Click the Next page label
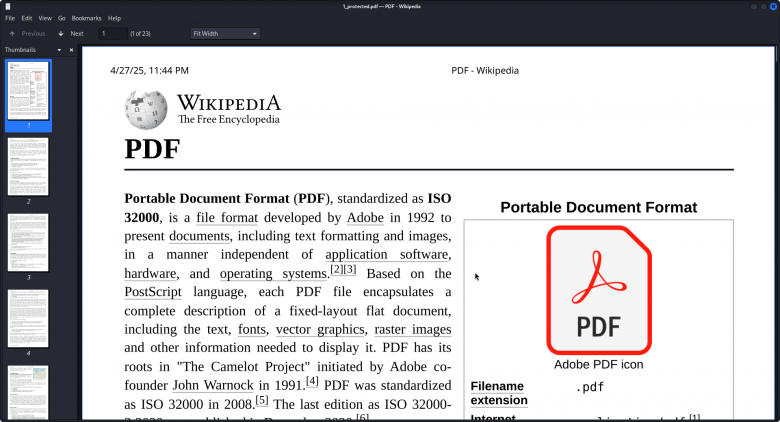Screen dimensions: 780x422 pyautogui.click(x=77, y=34)
